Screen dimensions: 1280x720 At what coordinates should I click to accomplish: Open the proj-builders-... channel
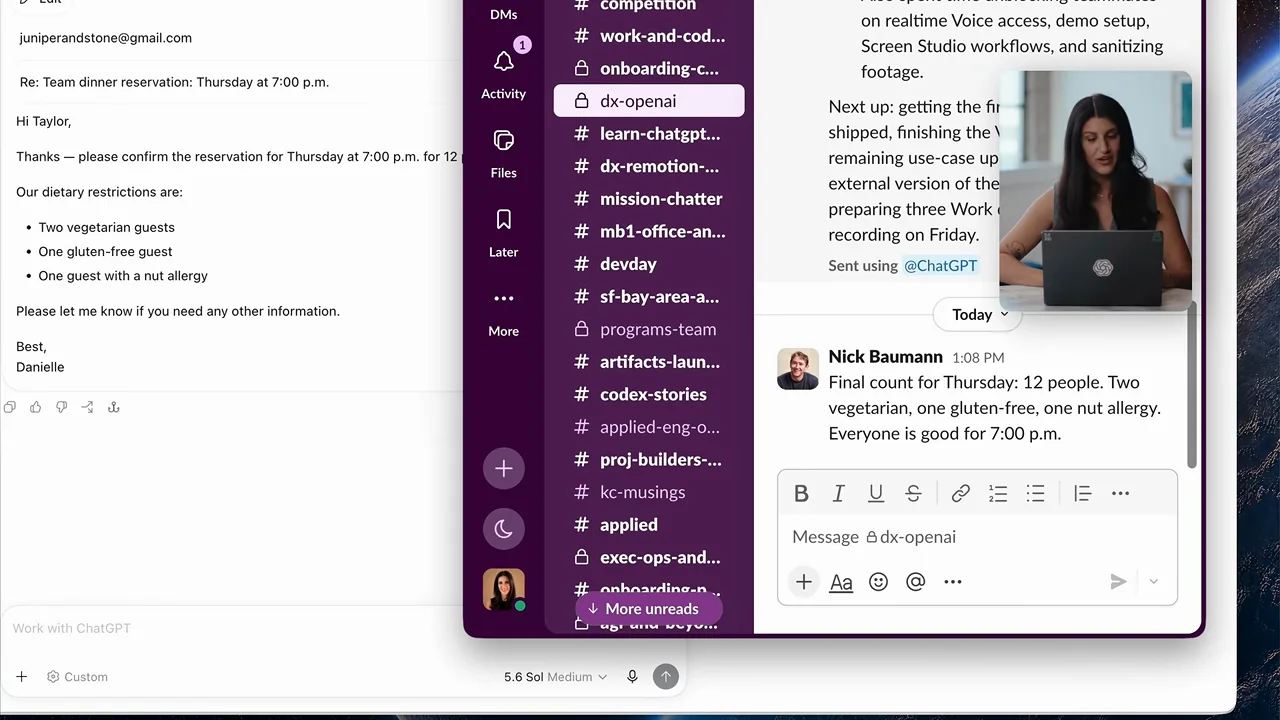[649, 460]
